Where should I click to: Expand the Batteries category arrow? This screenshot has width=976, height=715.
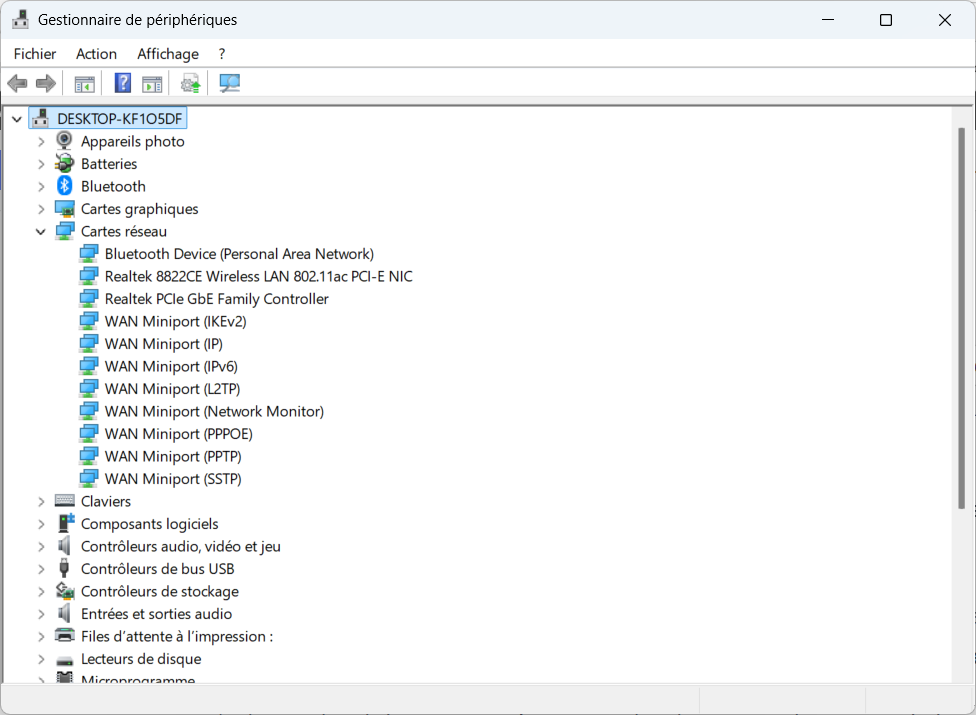41,164
